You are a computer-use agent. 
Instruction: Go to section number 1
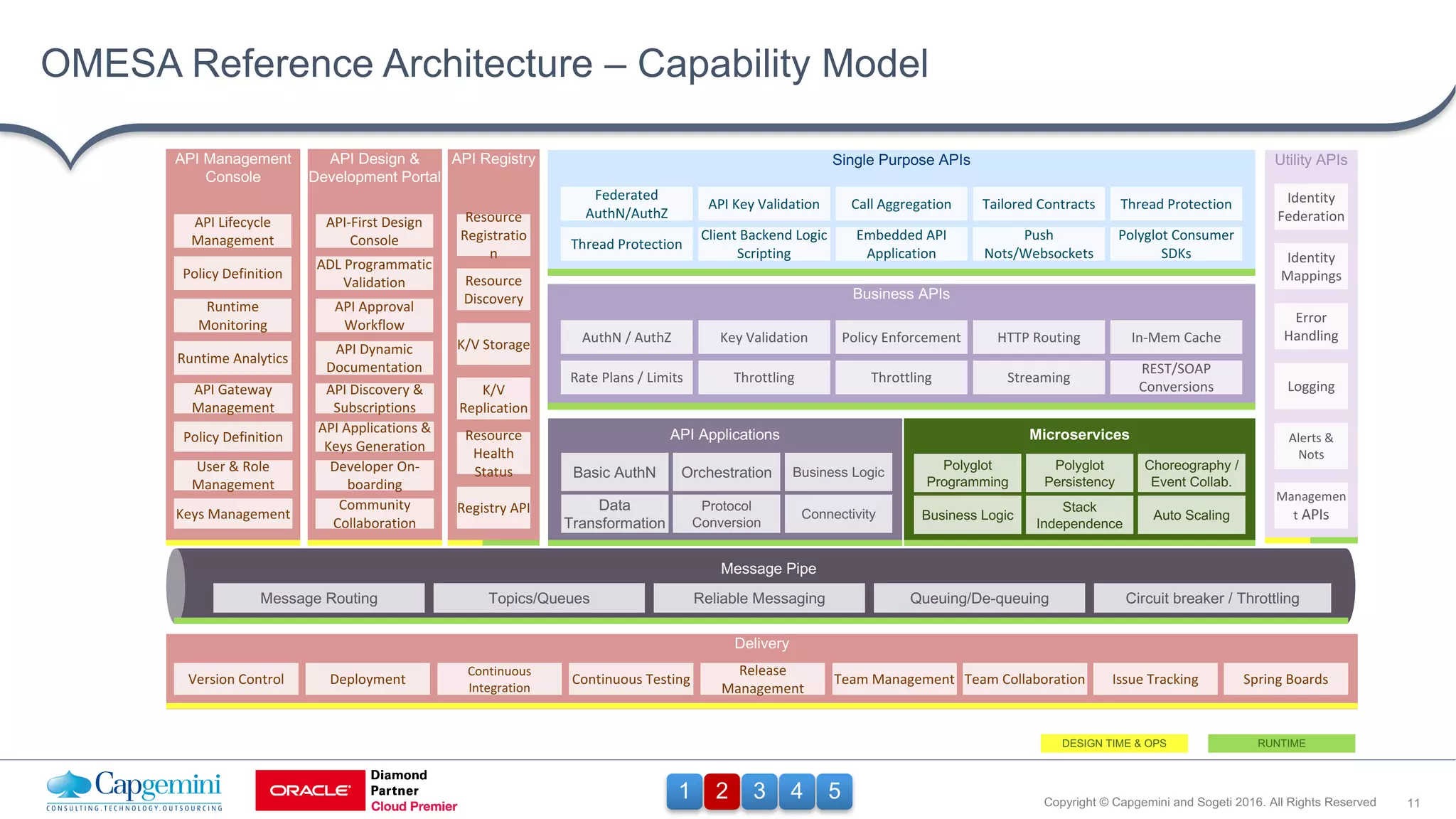684,791
